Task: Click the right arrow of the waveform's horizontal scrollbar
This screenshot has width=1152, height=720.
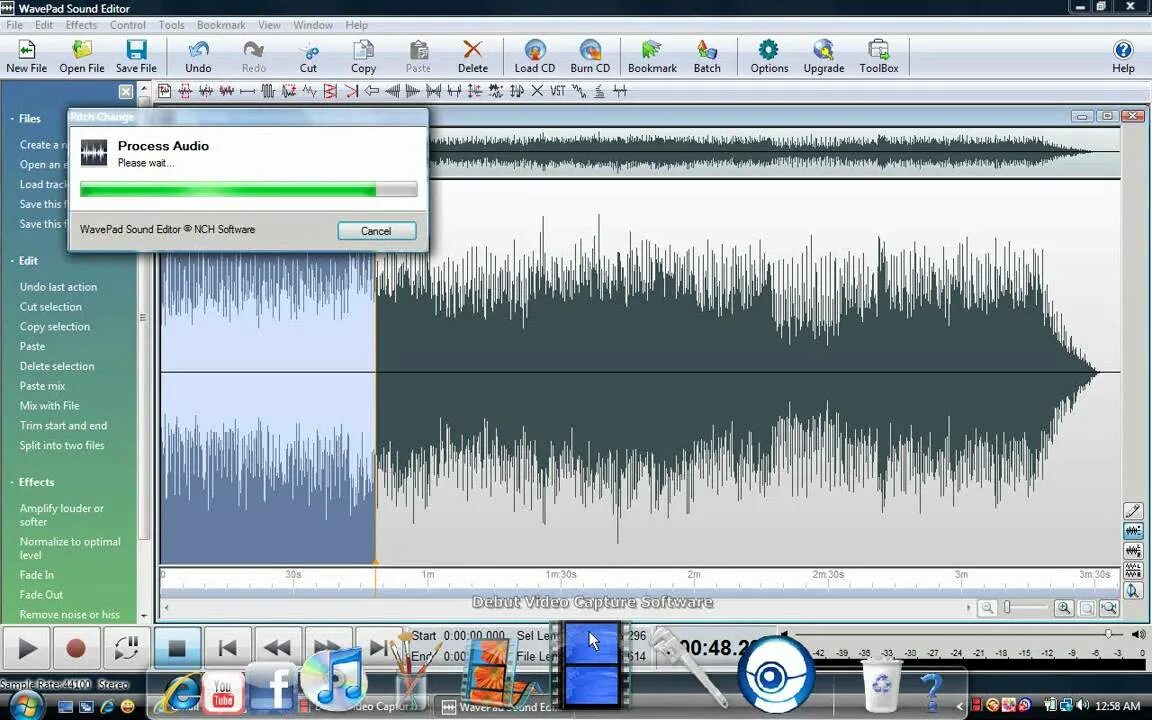Action: [968, 608]
